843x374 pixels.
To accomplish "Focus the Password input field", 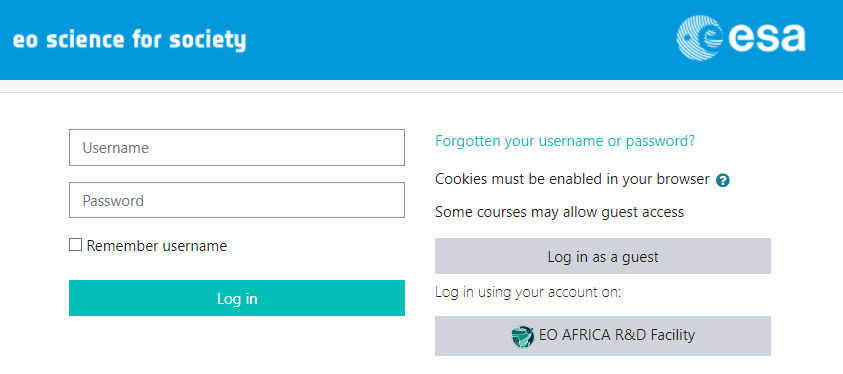I will pyautogui.click(x=237, y=200).
